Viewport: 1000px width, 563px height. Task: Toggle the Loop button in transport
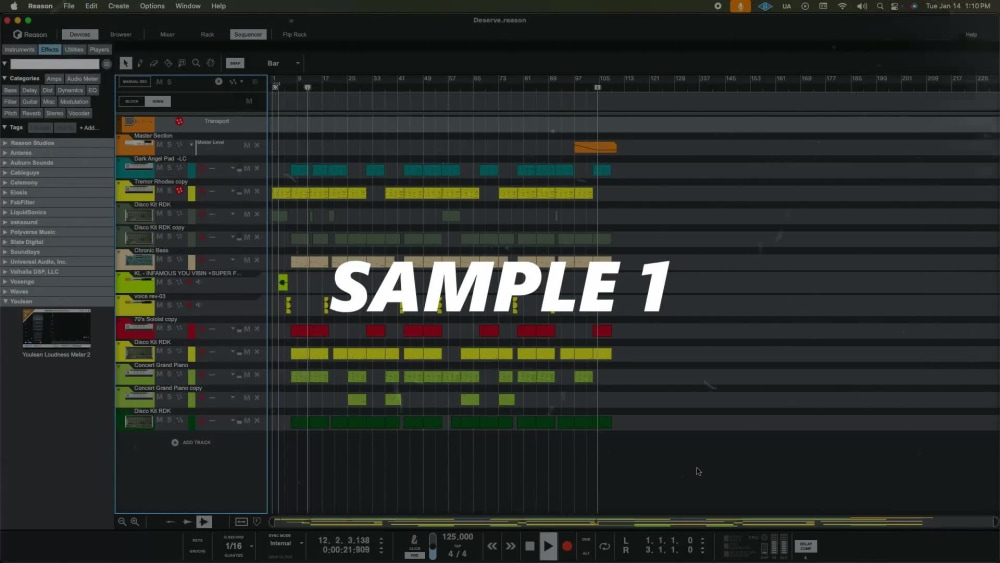605,546
